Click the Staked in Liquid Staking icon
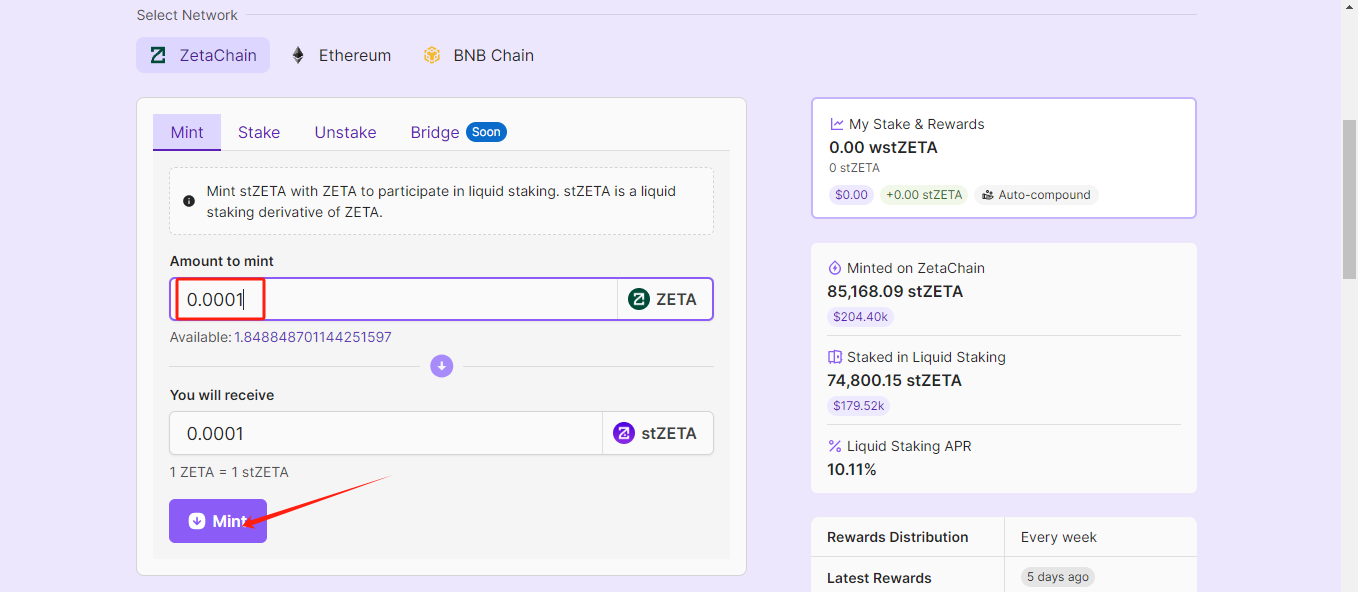The width and height of the screenshot is (1358, 592). [x=836, y=357]
